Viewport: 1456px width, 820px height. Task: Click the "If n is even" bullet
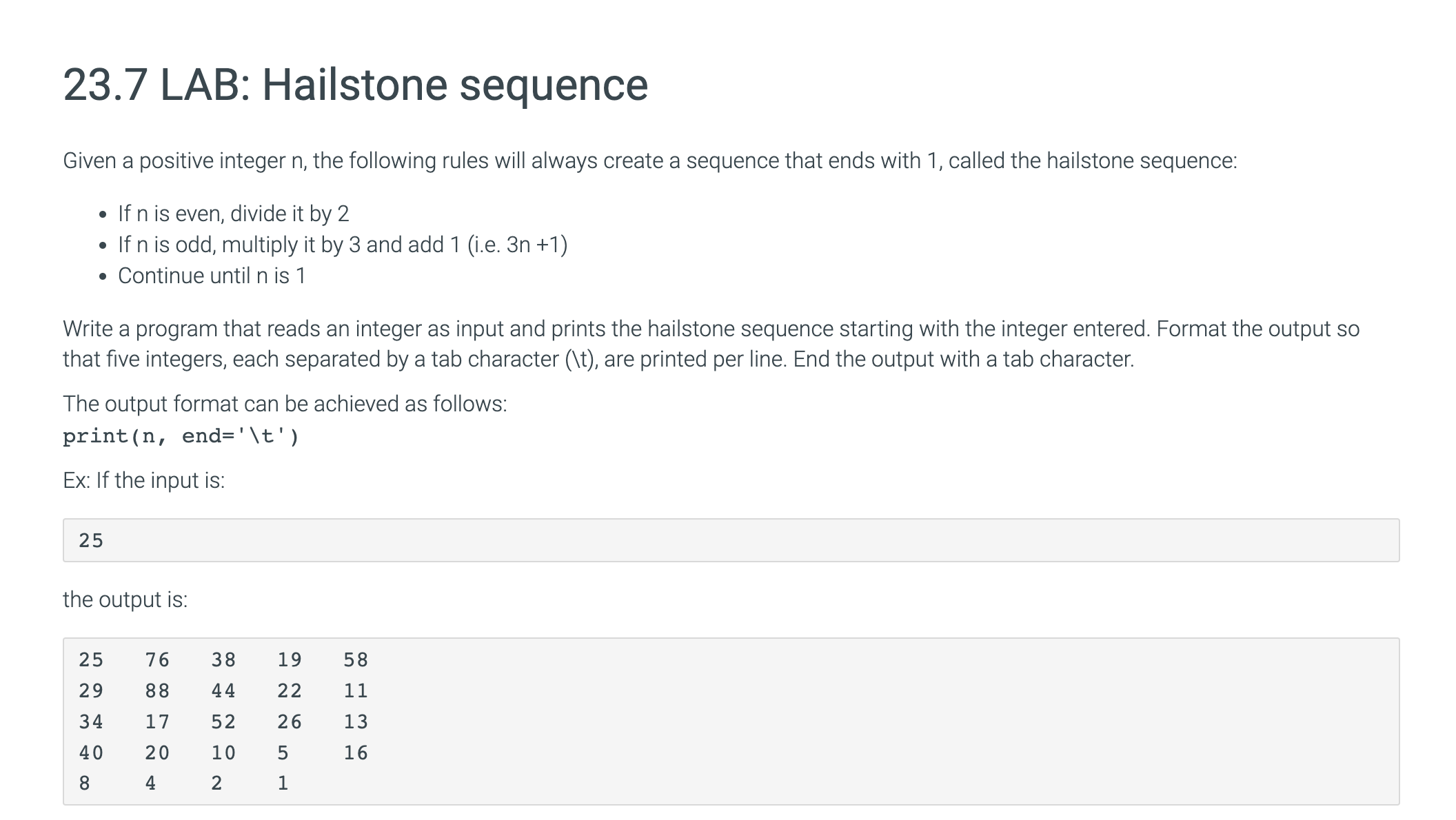(233, 214)
